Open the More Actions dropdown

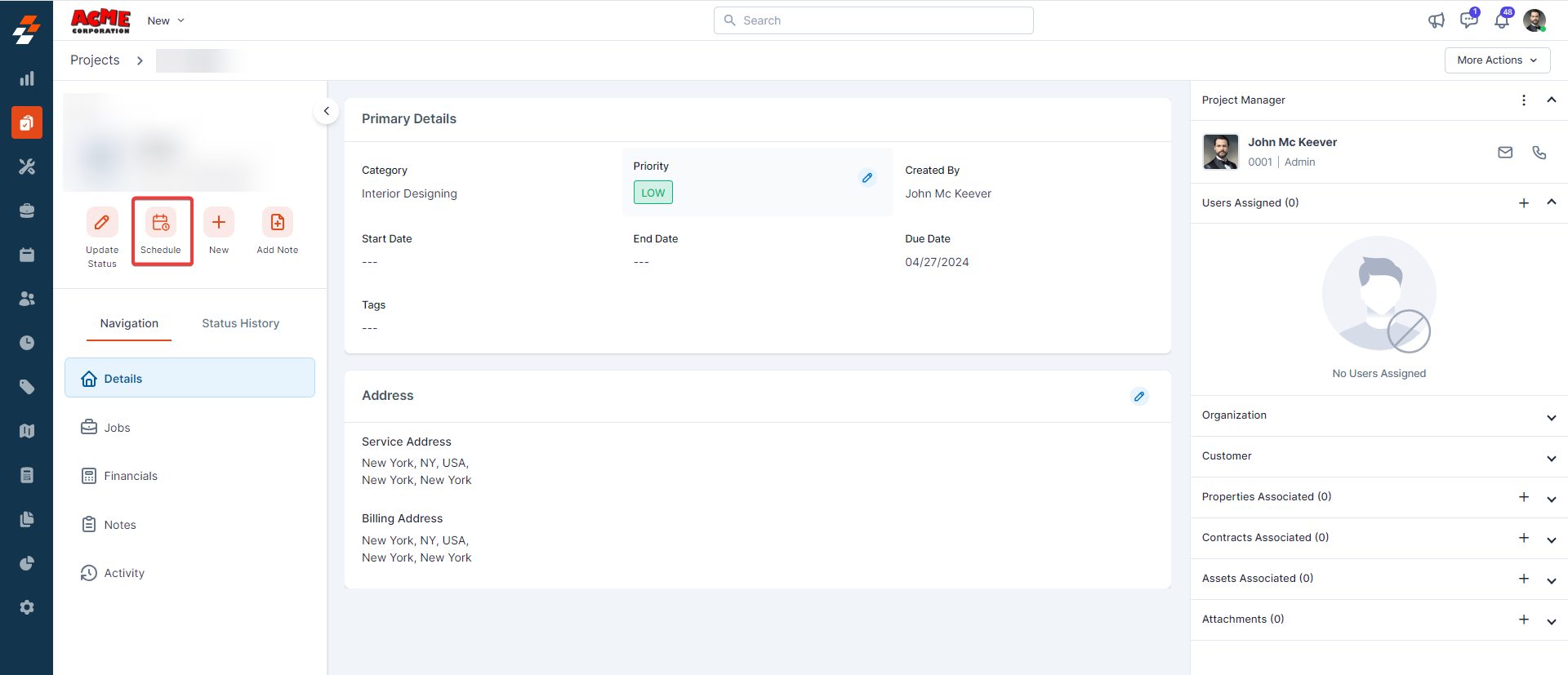tap(1497, 60)
